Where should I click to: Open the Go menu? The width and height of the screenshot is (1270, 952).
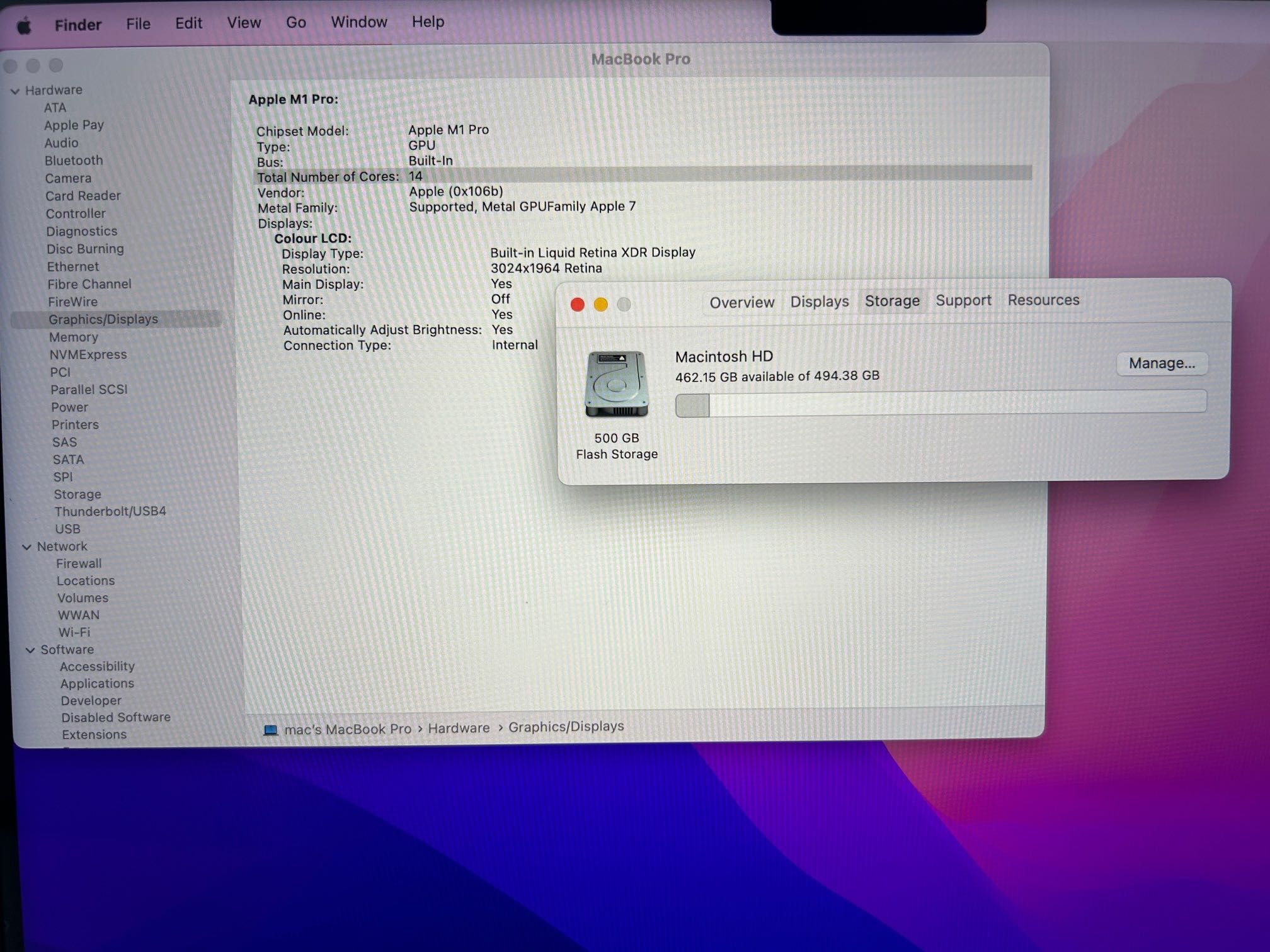coord(296,22)
